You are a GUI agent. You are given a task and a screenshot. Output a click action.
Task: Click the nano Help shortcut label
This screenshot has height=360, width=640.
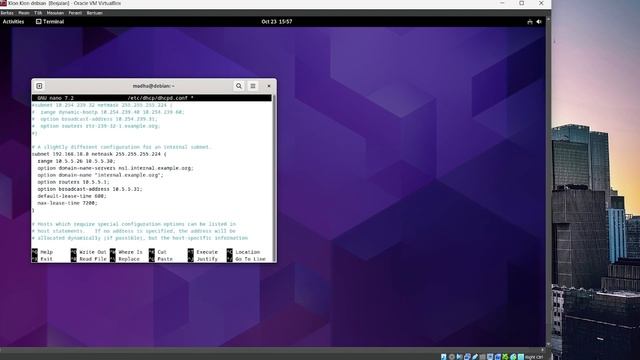(x=47, y=252)
